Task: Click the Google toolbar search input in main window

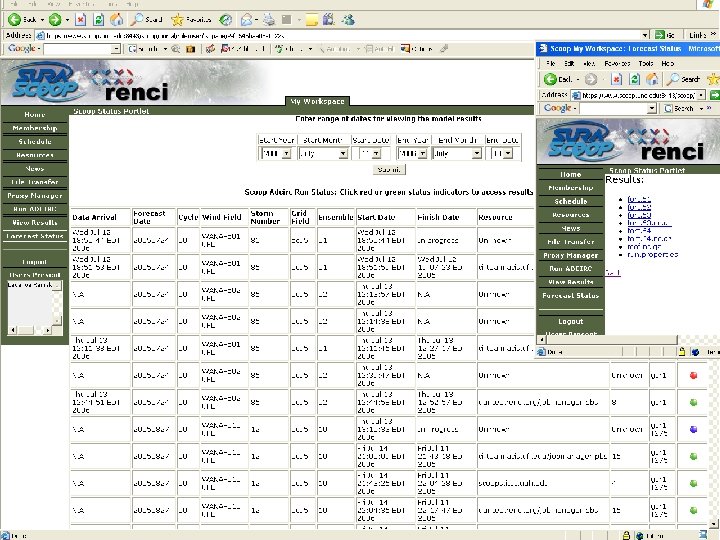Action: point(78,49)
